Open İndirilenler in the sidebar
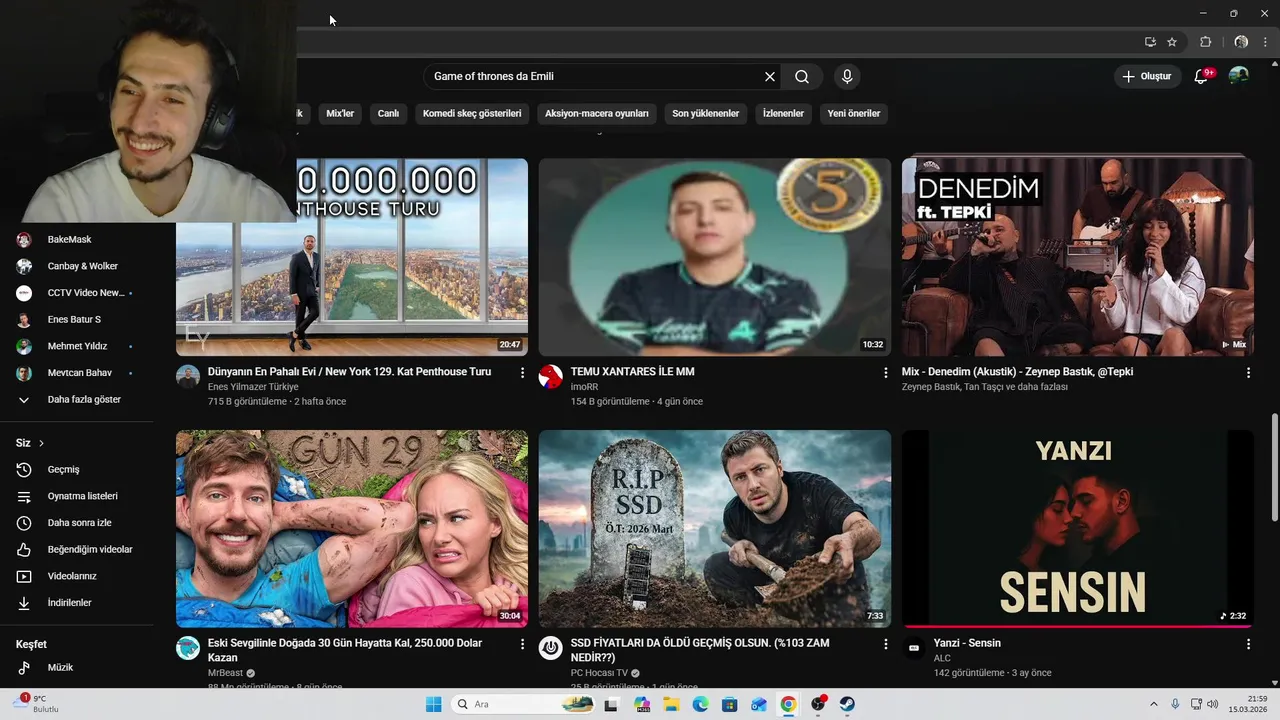This screenshot has height=720, width=1280. (x=76, y=603)
